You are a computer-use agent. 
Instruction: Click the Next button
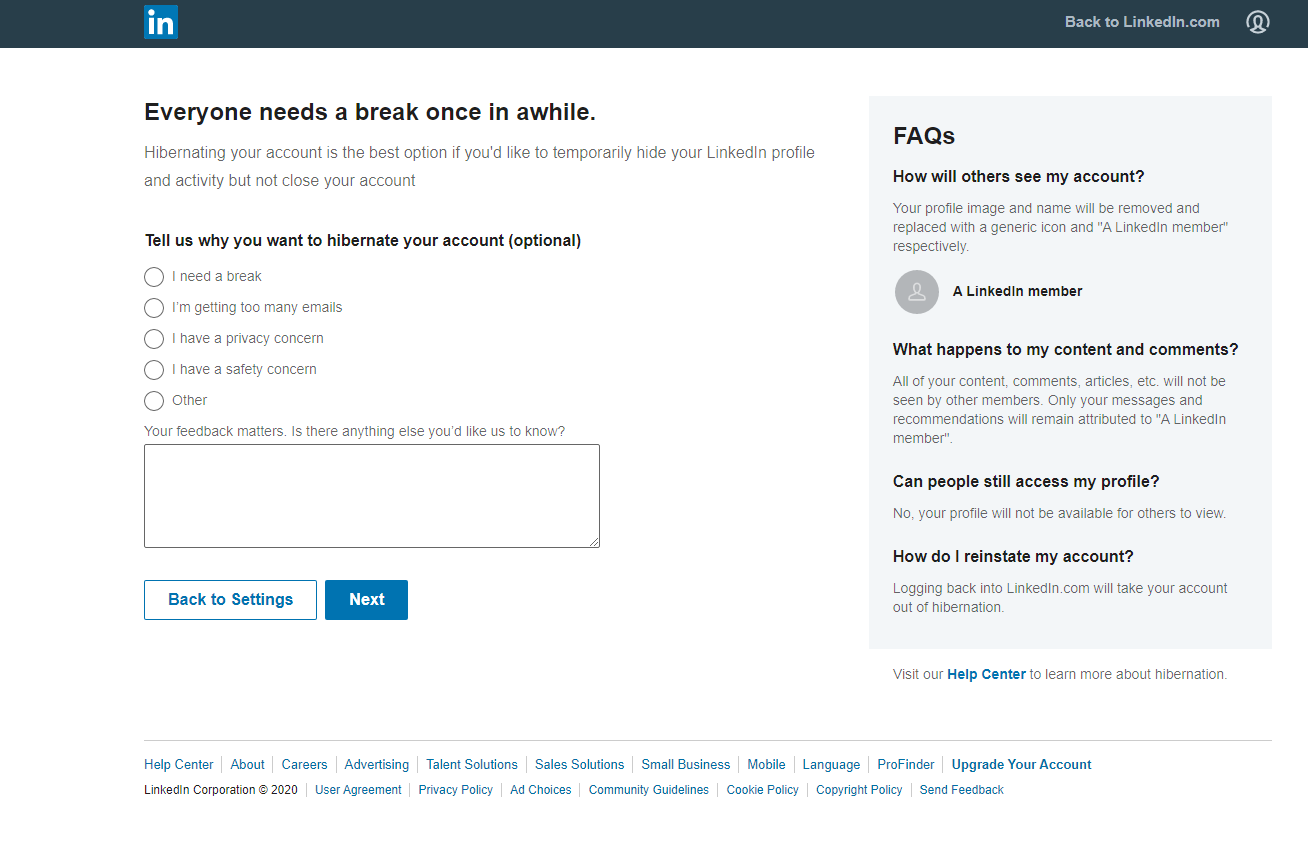tap(366, 600)
